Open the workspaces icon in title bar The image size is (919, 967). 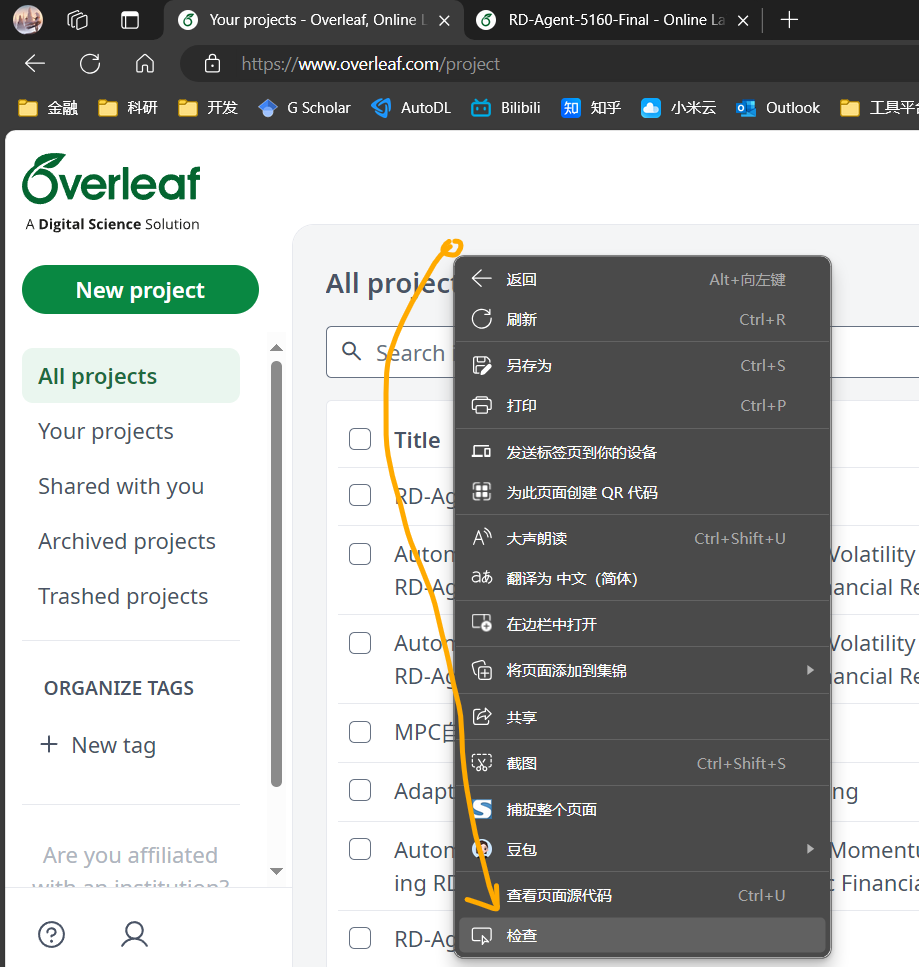[x=78, y=20]
